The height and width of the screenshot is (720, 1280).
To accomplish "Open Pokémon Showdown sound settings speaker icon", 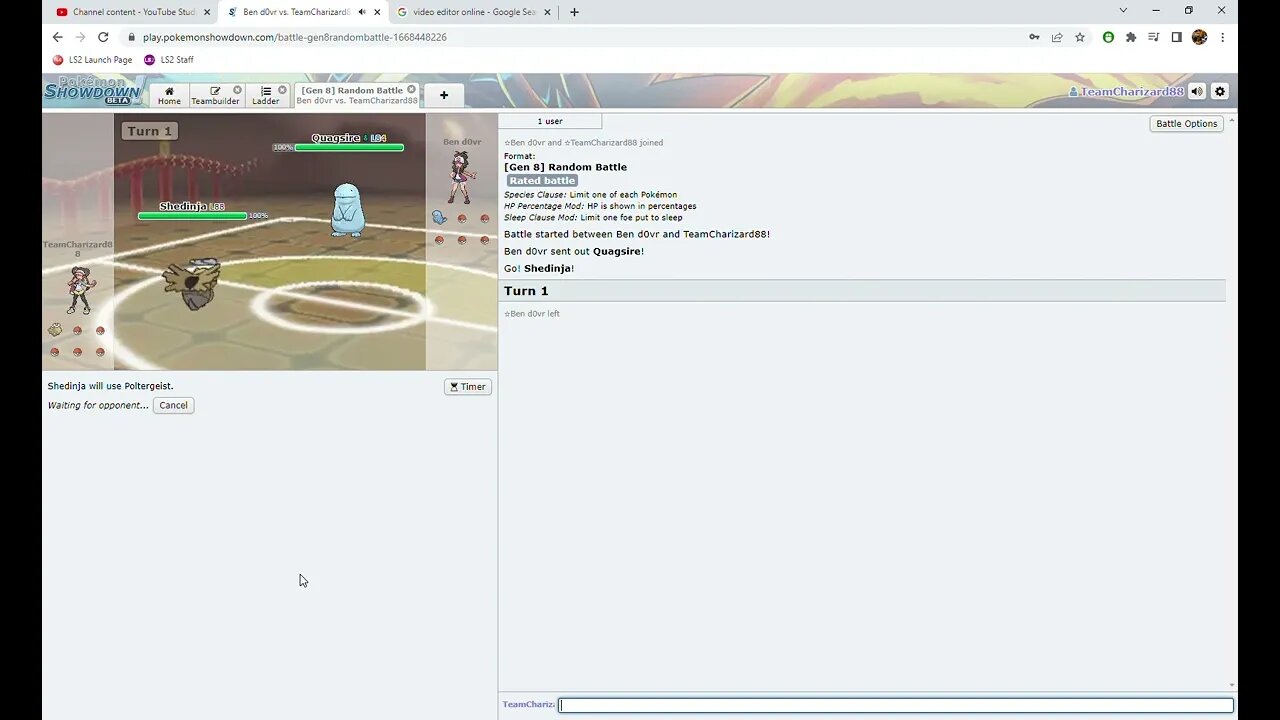I will (1197, 91).
